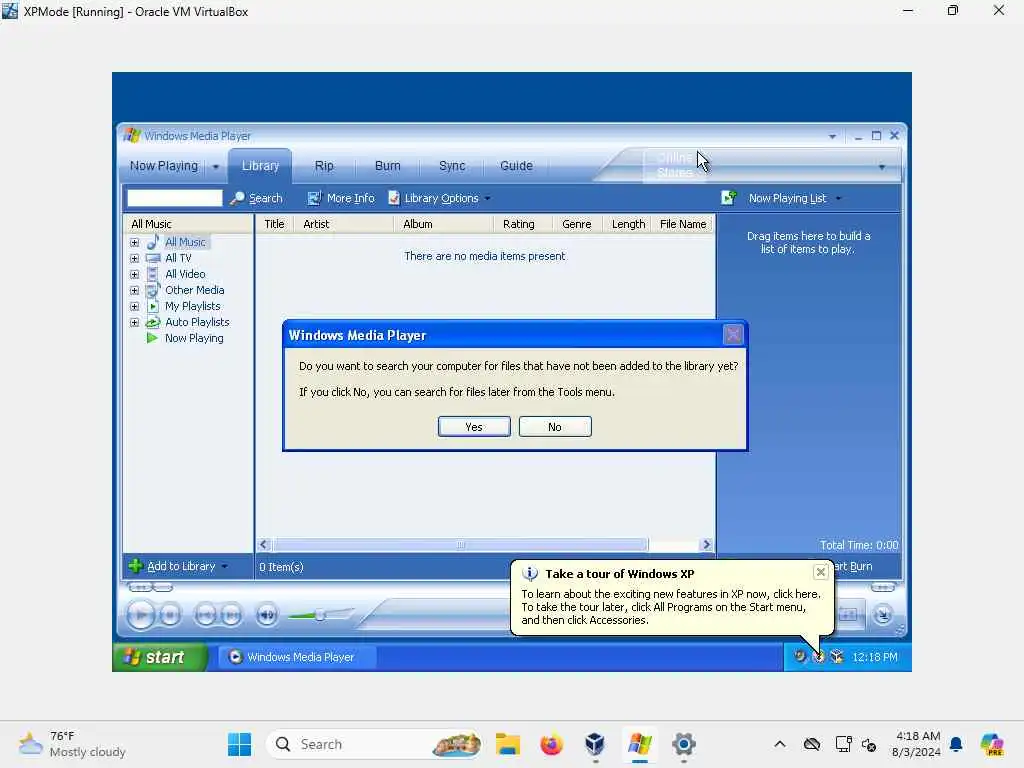1024x768 pixels.
Task: Click the volume slider handle
Action: [x=320, y=615]
